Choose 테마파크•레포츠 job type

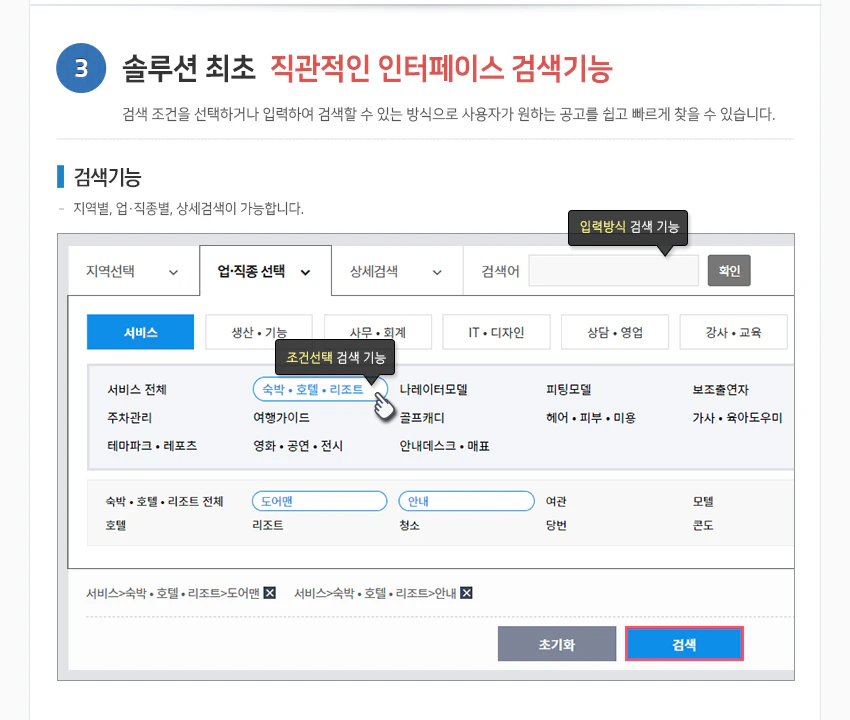(152, 446)
